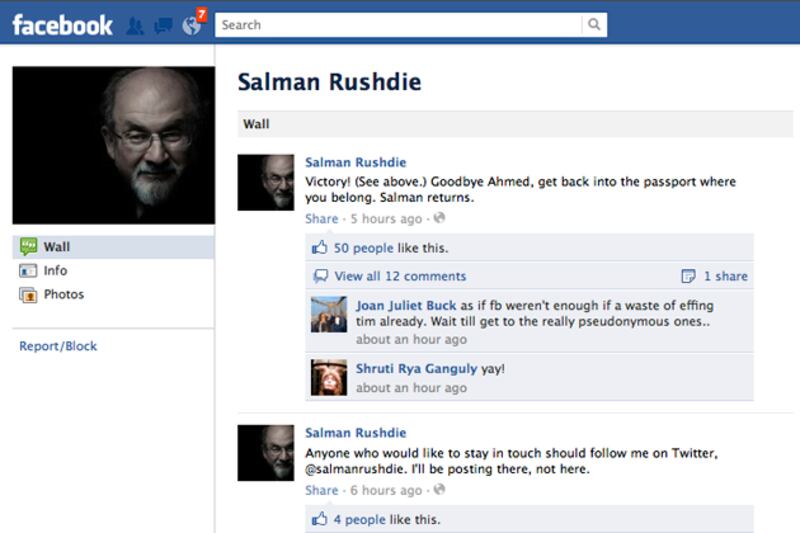Open Joan Juliet Buck's profile name

(x=406, y=305)
